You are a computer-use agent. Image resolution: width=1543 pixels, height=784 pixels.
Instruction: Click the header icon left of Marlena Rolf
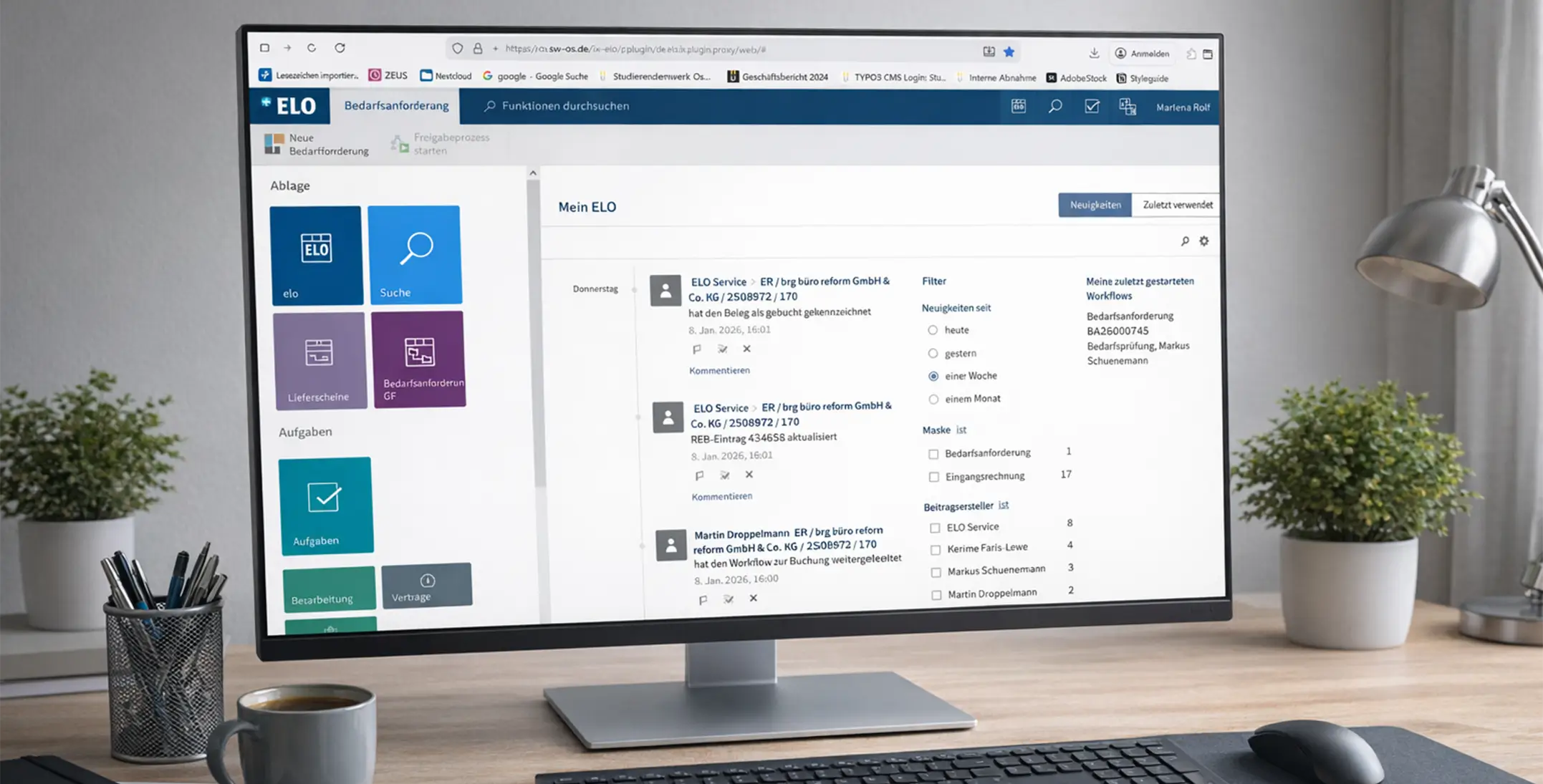1128,107
